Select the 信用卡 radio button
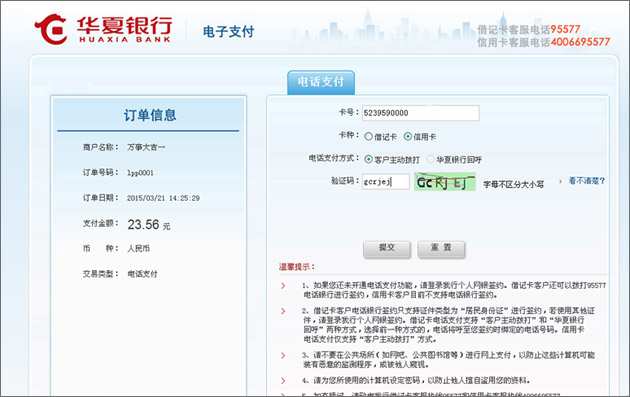Screen dimensions: 630x397 point(408,137)
